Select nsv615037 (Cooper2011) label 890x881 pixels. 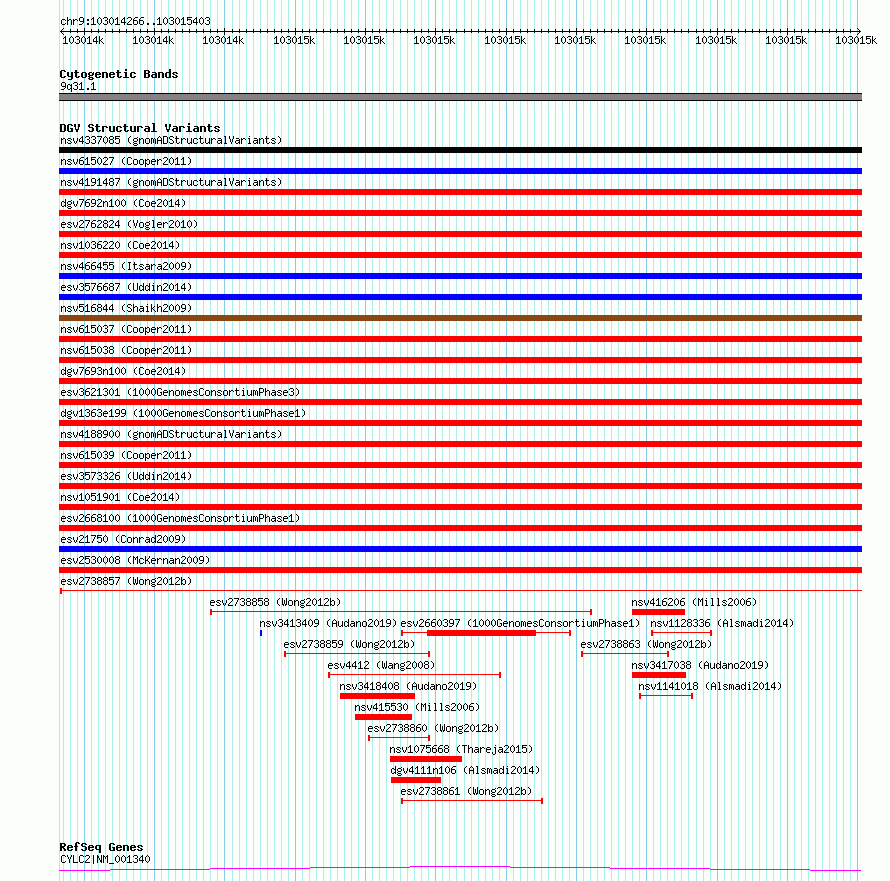pyautogui.click(x=126, y=329)
